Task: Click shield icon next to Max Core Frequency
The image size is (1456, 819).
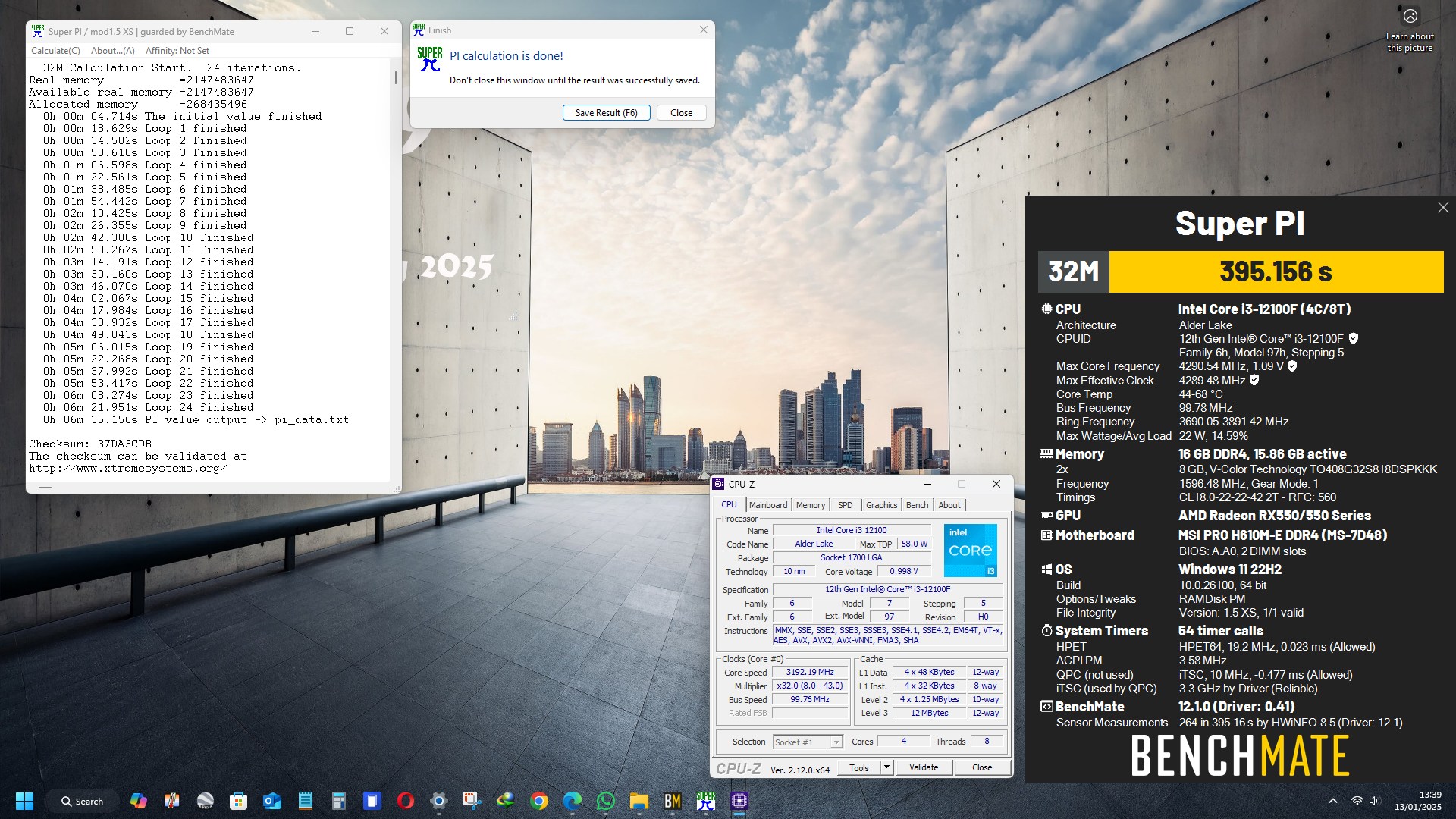Action: point(1292,366)
